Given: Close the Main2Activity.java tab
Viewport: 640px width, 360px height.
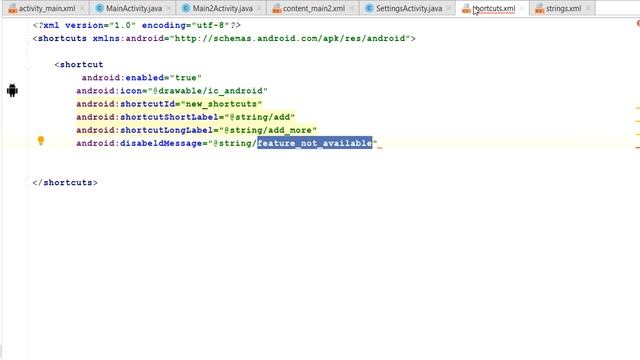Looking at the screenshot, I should (x=259, y=8).
